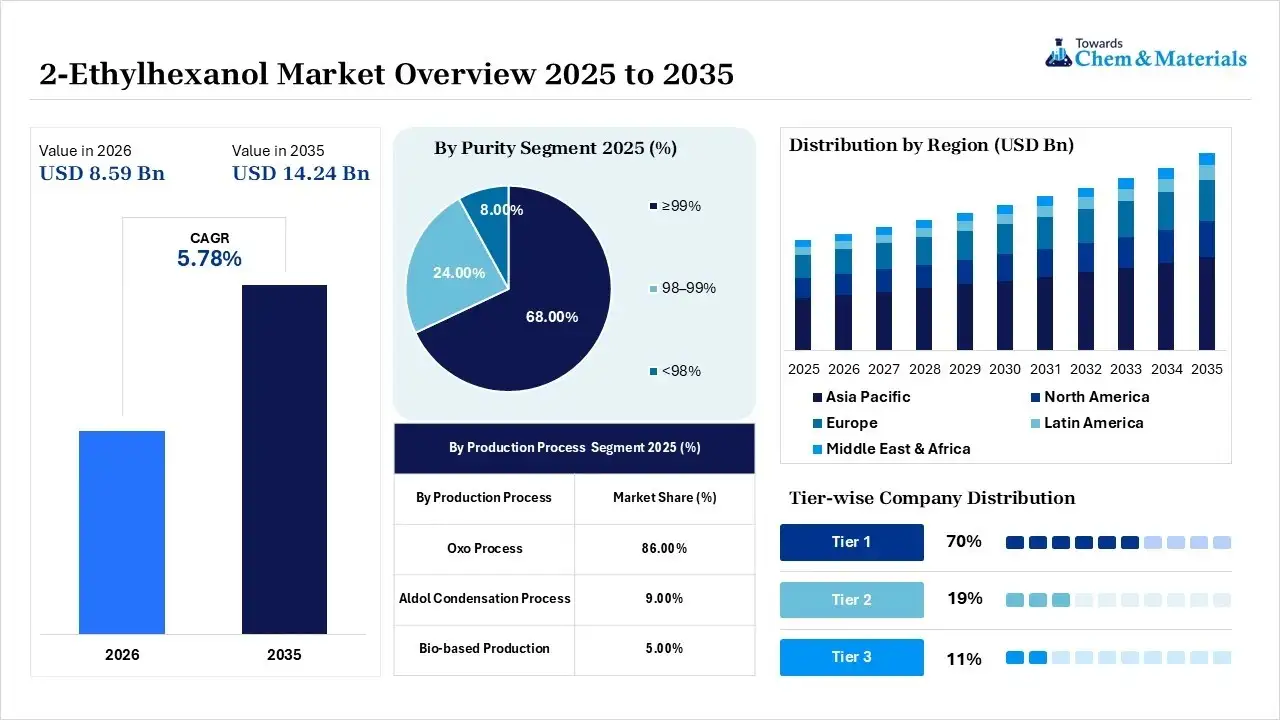Viewport: 1280px width, 720px height.
Task: Click the Asia Pacific legend swatch
Action: pos(817,398)
